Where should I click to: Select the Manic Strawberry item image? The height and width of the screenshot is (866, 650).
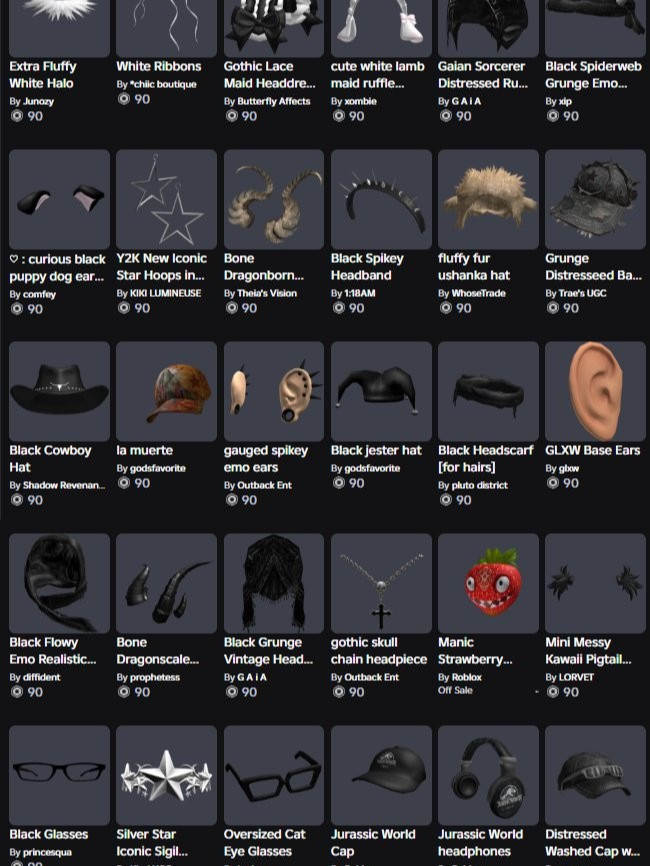(x=488, y=583)
